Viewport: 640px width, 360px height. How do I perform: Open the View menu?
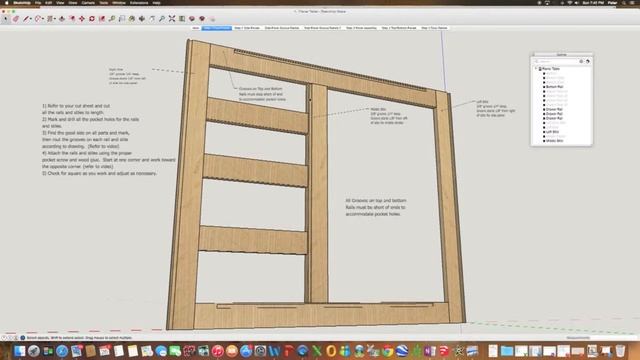[60, 3]
